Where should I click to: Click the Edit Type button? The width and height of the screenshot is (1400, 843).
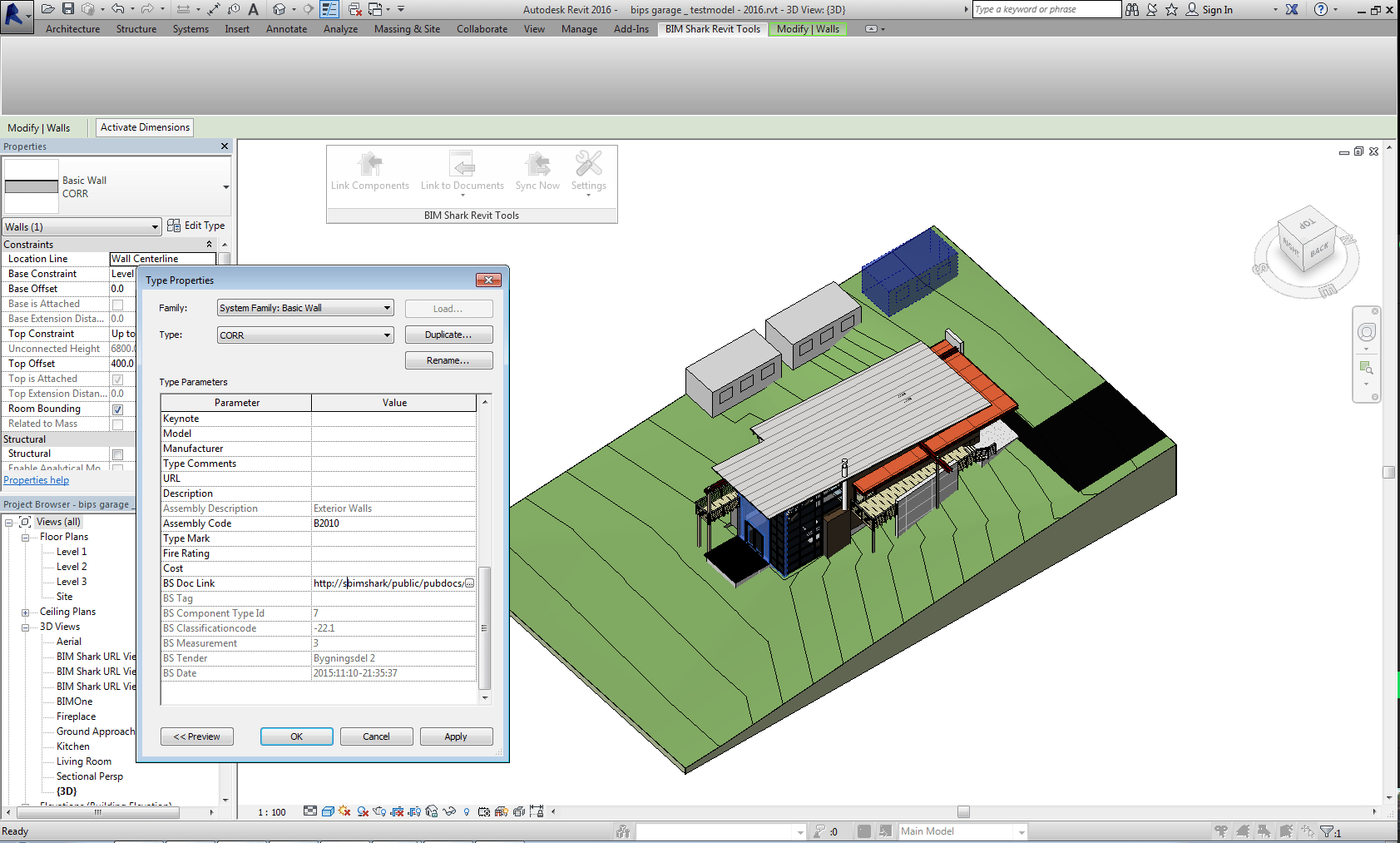tap(196, 226)
